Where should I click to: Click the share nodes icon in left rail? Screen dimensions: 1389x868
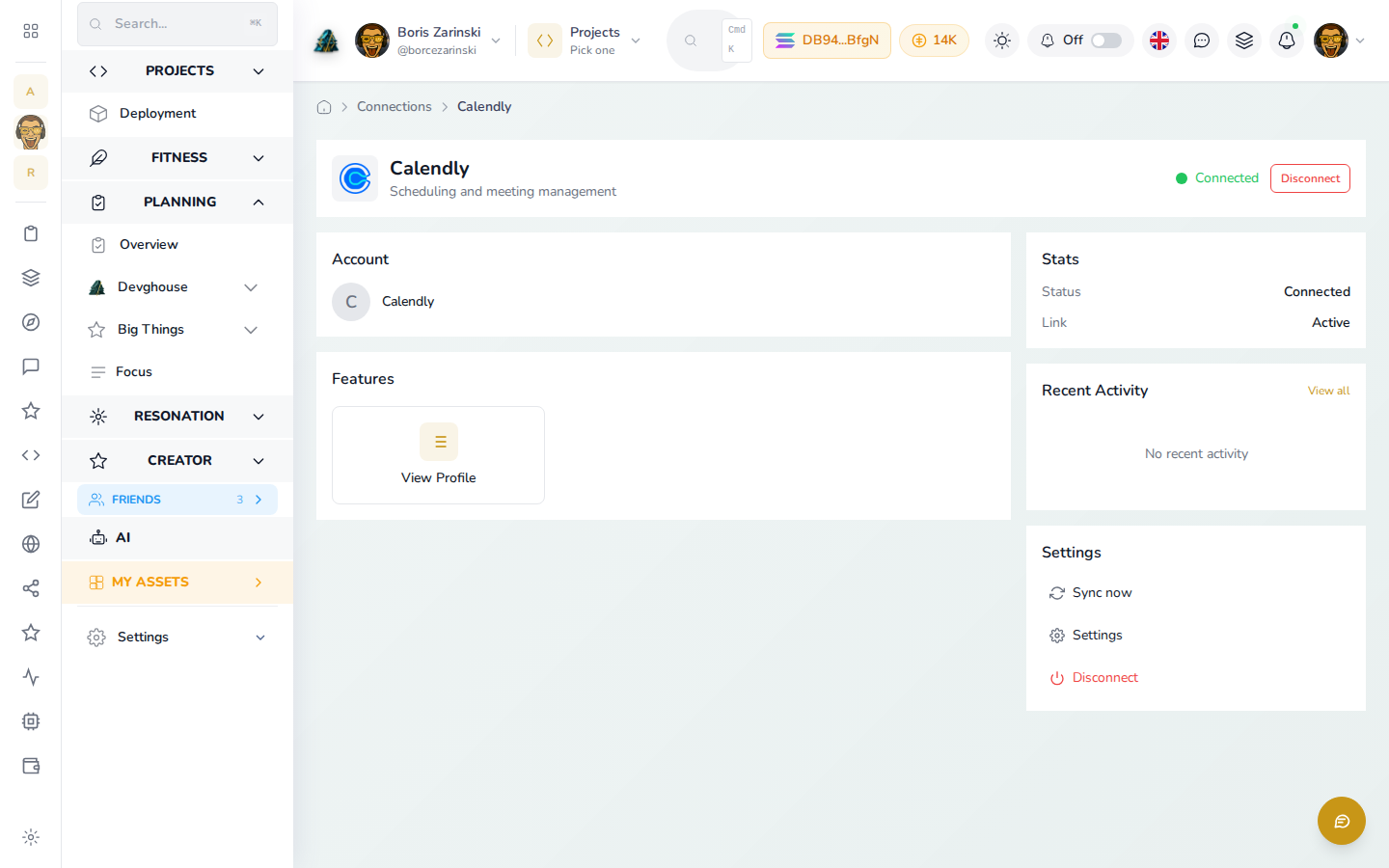point(31,588)
